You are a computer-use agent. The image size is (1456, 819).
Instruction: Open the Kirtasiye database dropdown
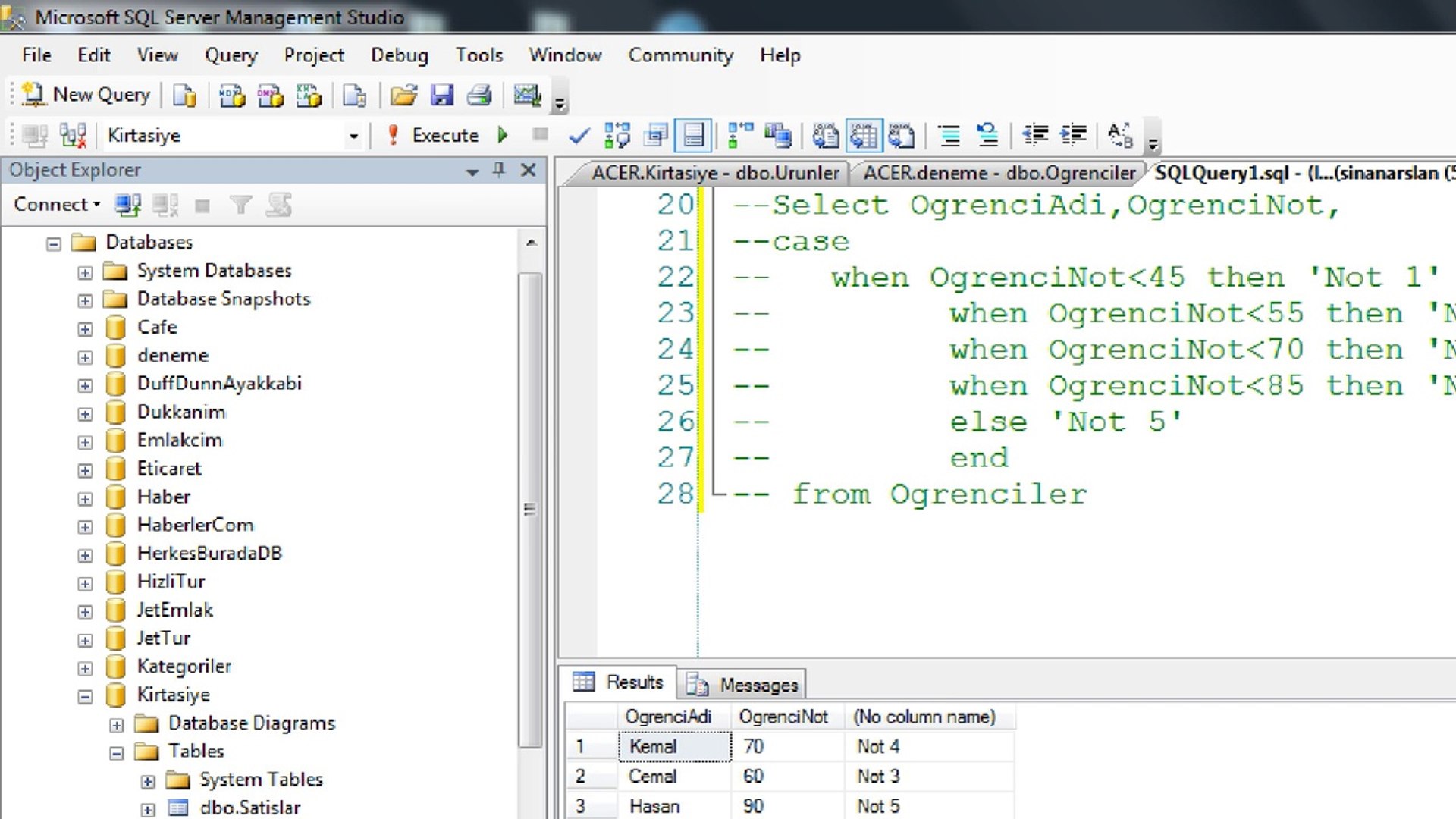pos(353,136)
